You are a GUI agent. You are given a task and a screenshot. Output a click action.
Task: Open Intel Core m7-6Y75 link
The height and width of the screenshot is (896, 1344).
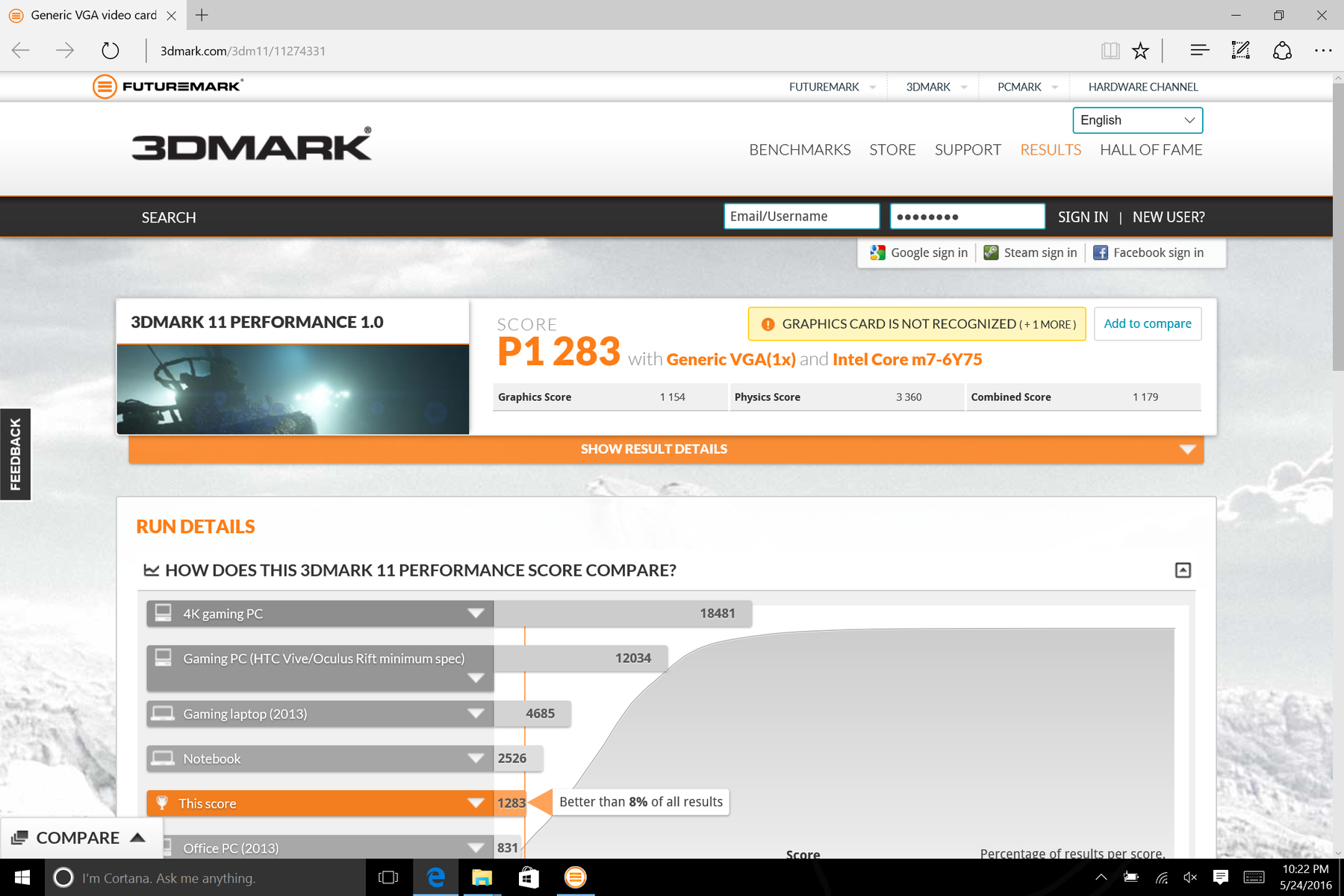point(907,359)
